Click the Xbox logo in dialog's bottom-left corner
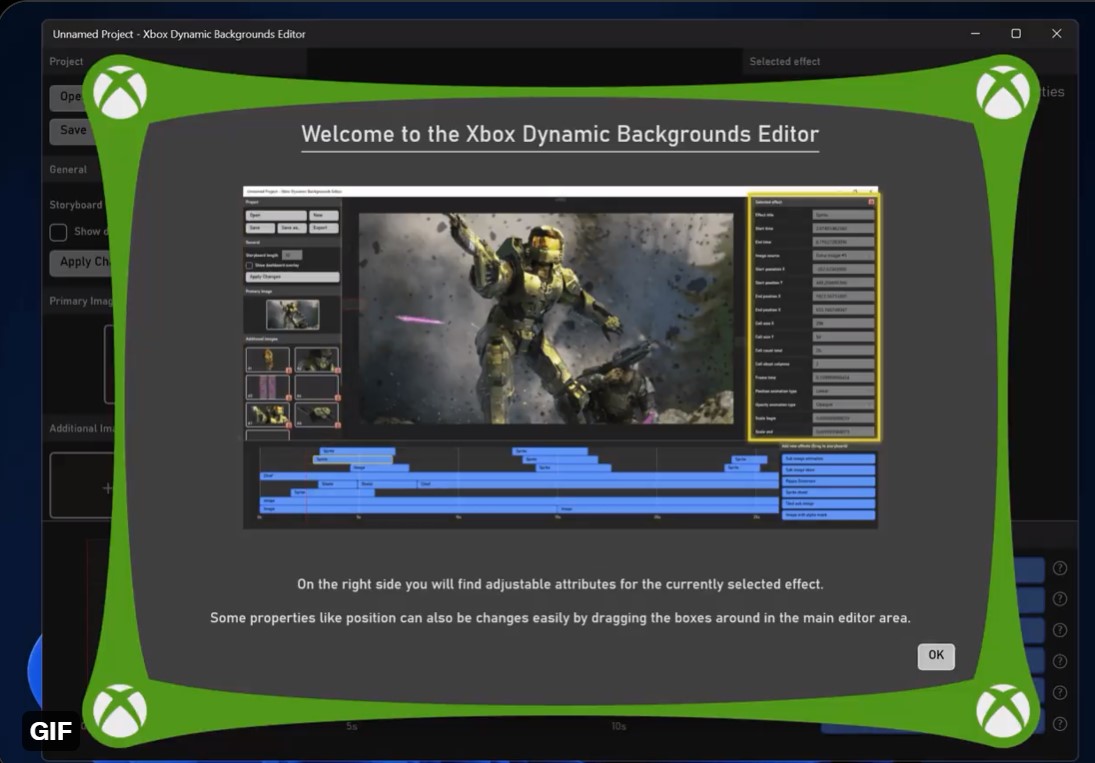Screen dimensions: 1095x763 click(119, 711)
